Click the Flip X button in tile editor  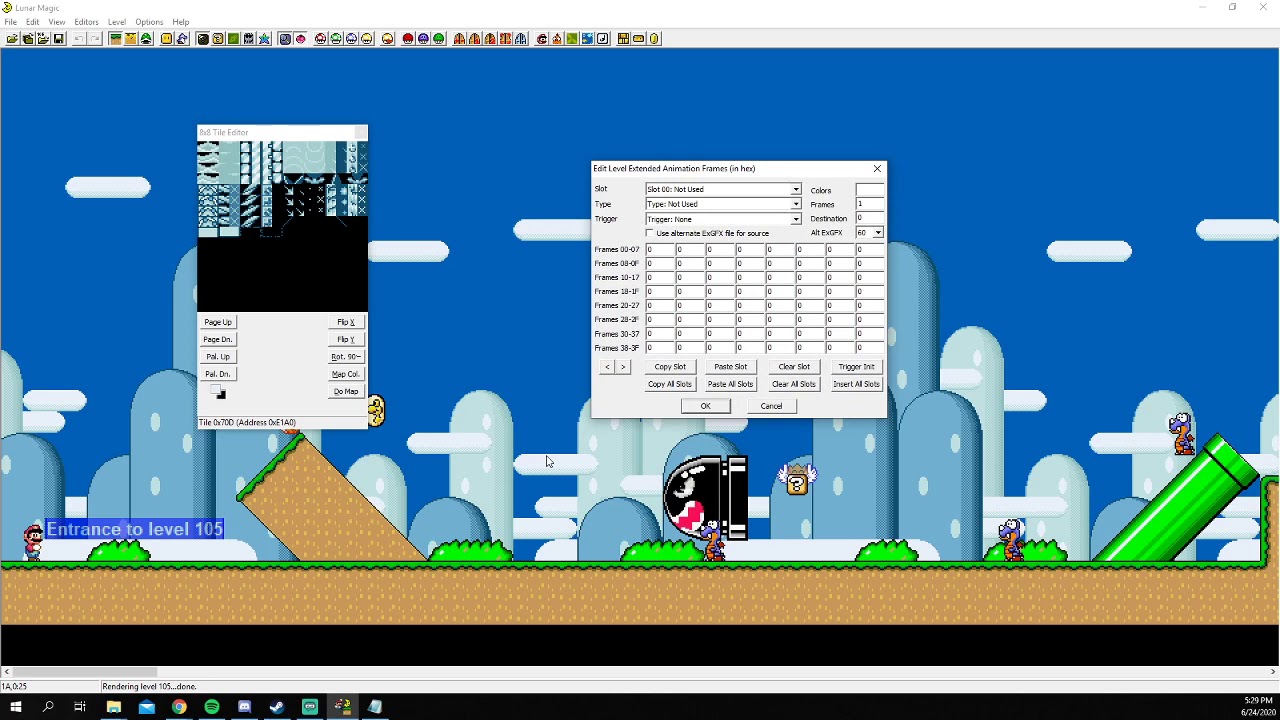pos(346,322)
